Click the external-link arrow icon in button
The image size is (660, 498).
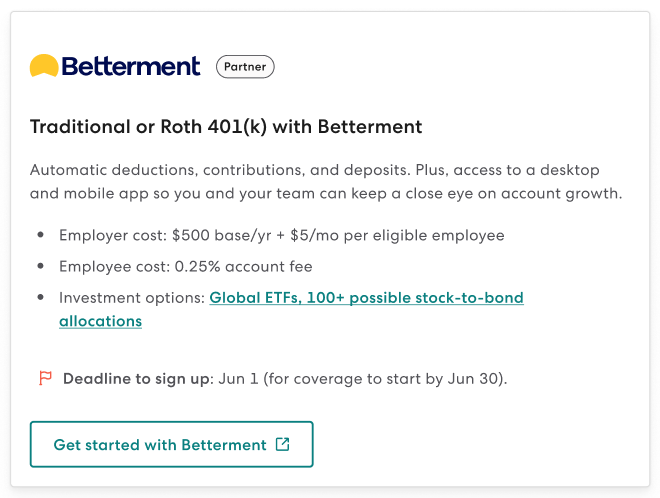(x=282, y=444)
